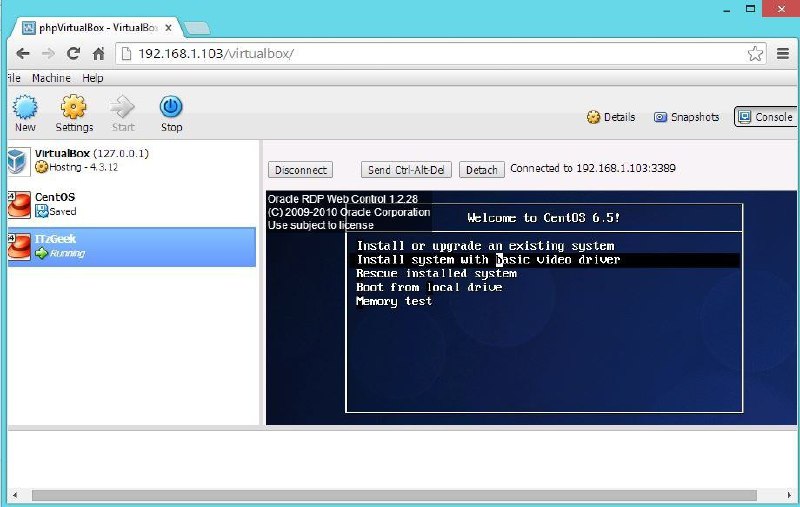Open the Details view
This screenshot has width=800, height=507.
coord(611,117)
